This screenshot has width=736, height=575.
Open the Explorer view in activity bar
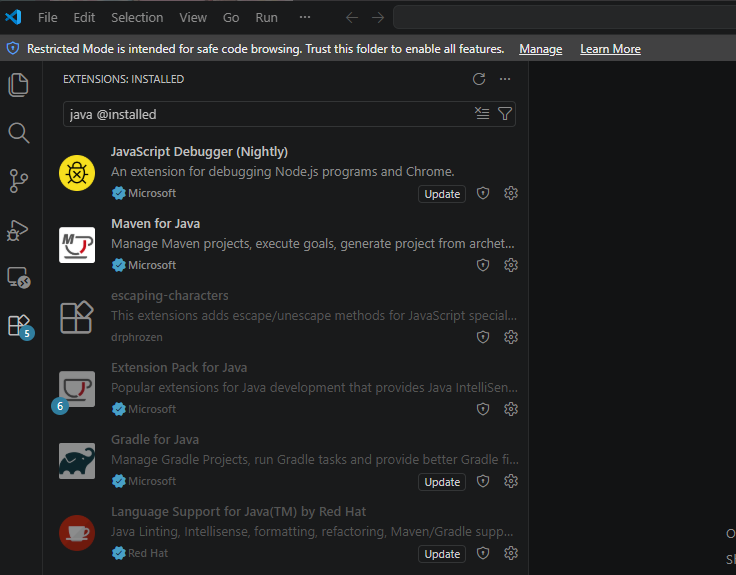[18, 85]
